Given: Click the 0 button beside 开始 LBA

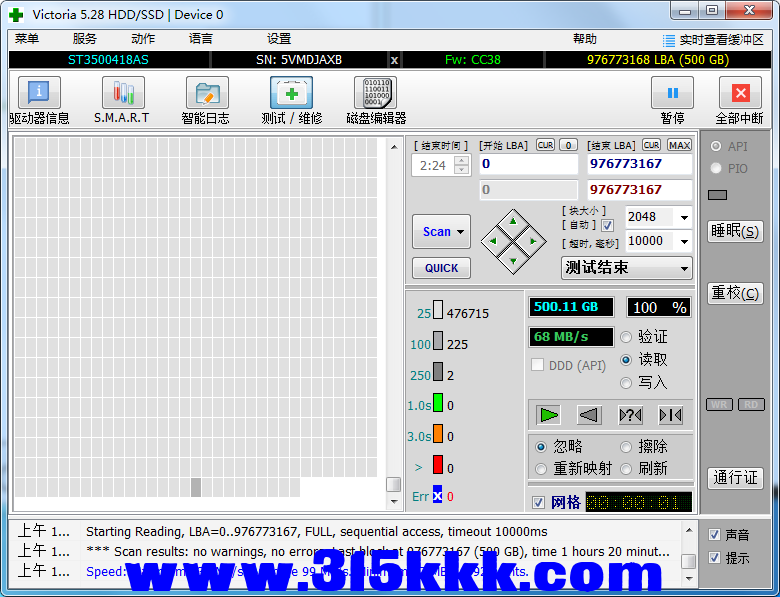Looking at the screenshot, I should pyautogui.click(x=569, y=145).
